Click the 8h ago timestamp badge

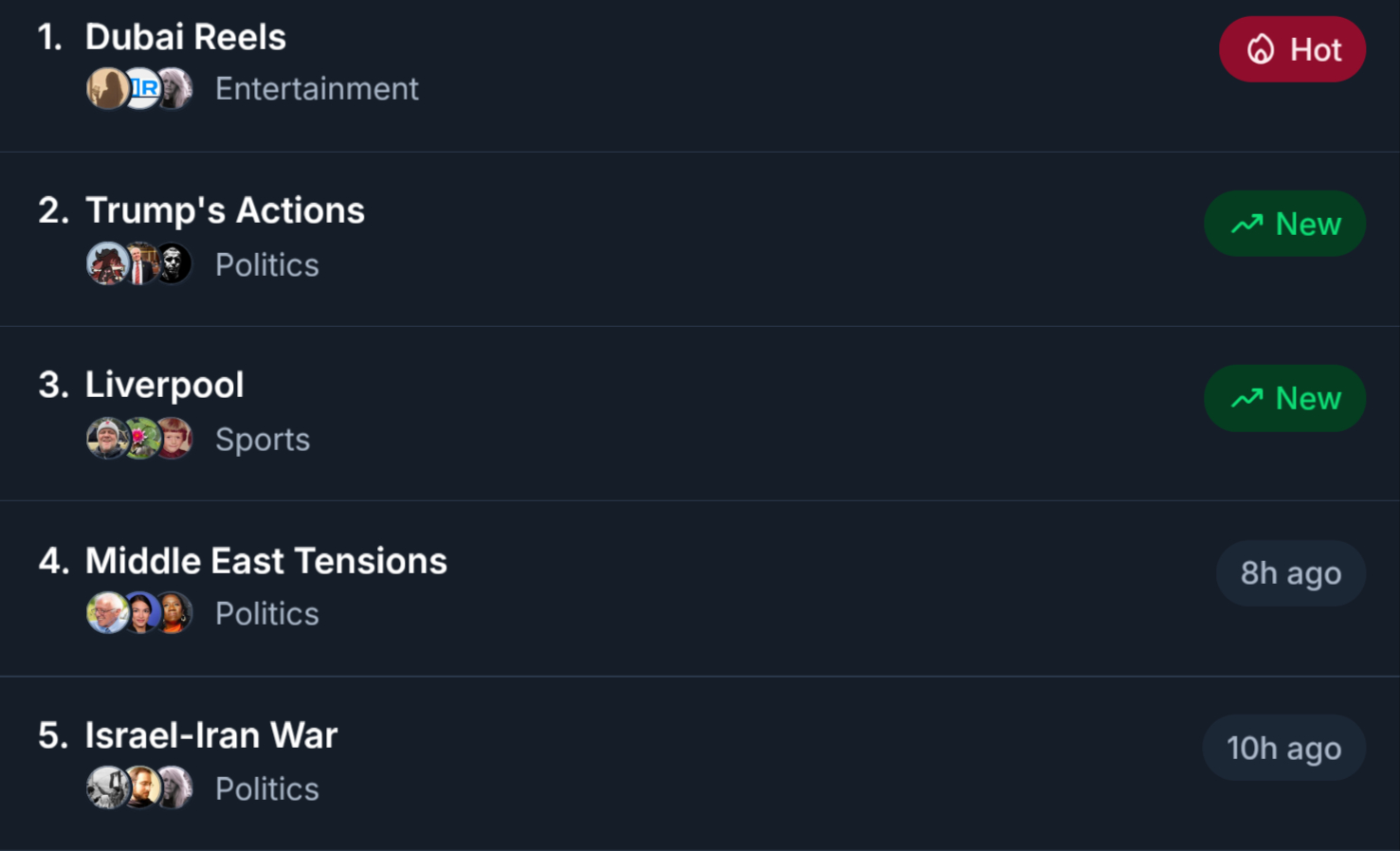click(x=1290, y=573)
